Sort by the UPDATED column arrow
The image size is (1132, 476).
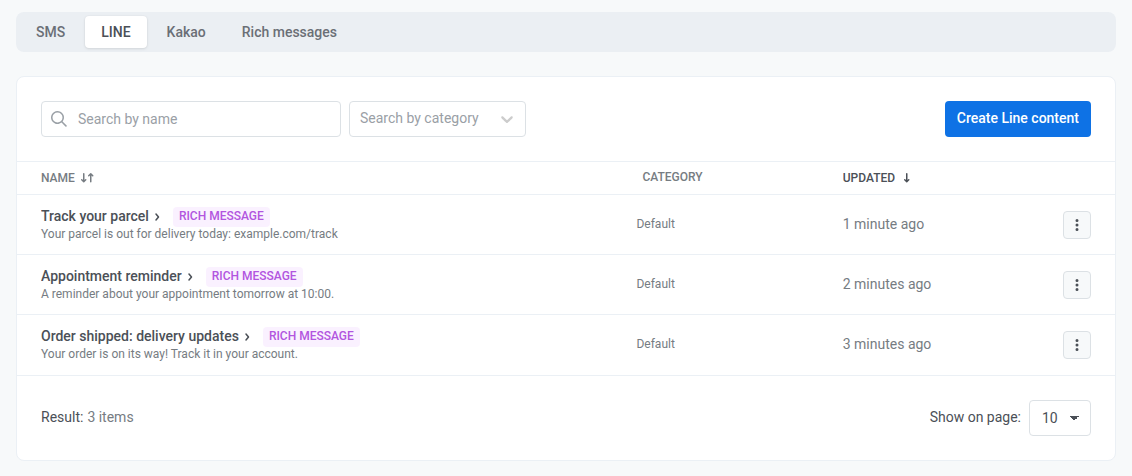click(907, 178)
